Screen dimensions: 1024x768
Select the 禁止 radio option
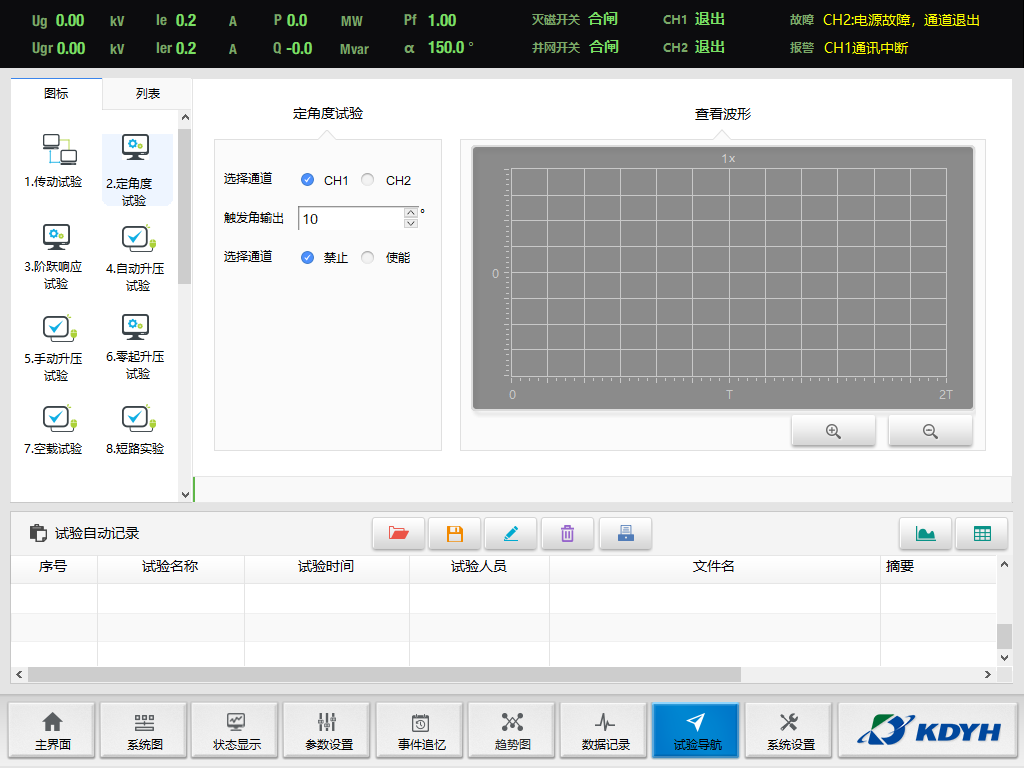[x=308, y=257]
